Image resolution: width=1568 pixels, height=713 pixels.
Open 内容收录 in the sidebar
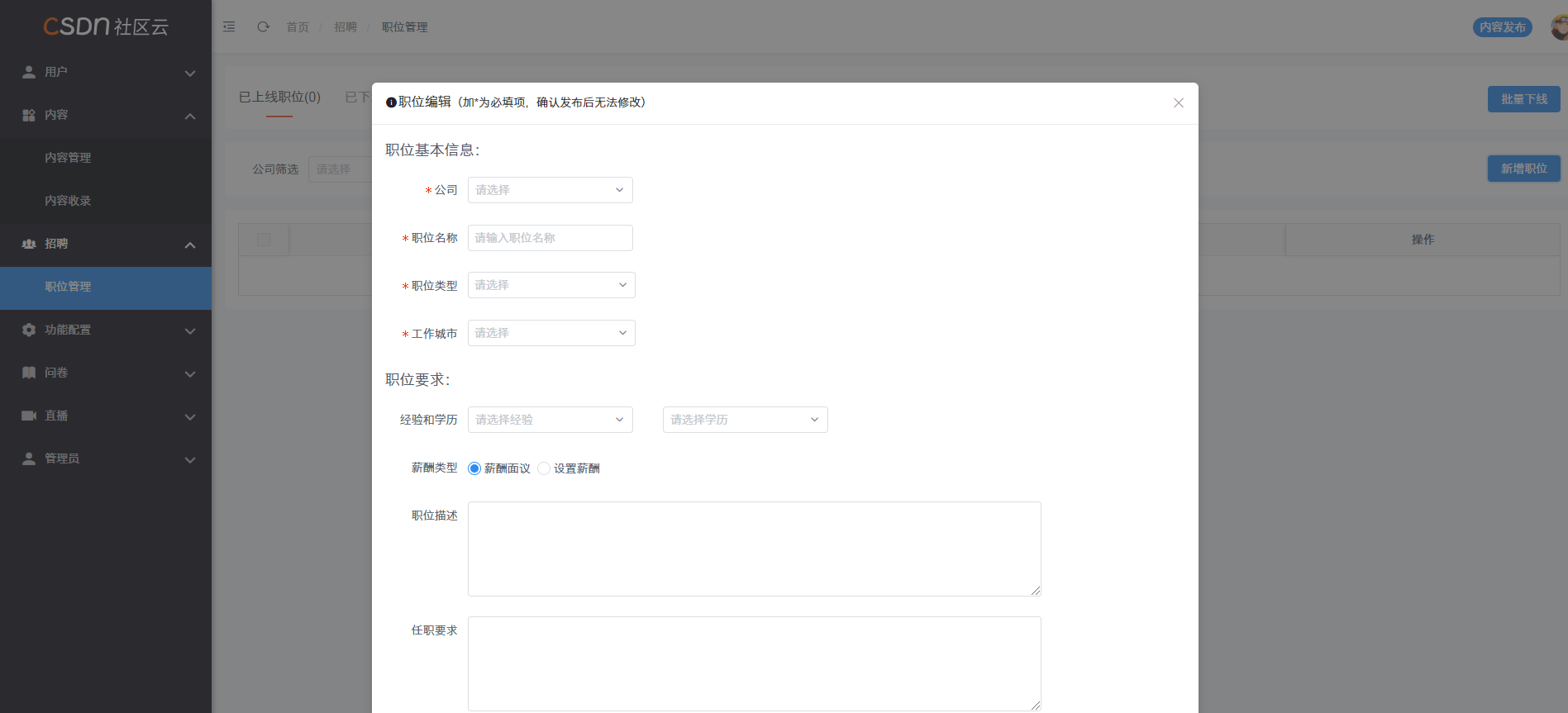pos(106,201)
